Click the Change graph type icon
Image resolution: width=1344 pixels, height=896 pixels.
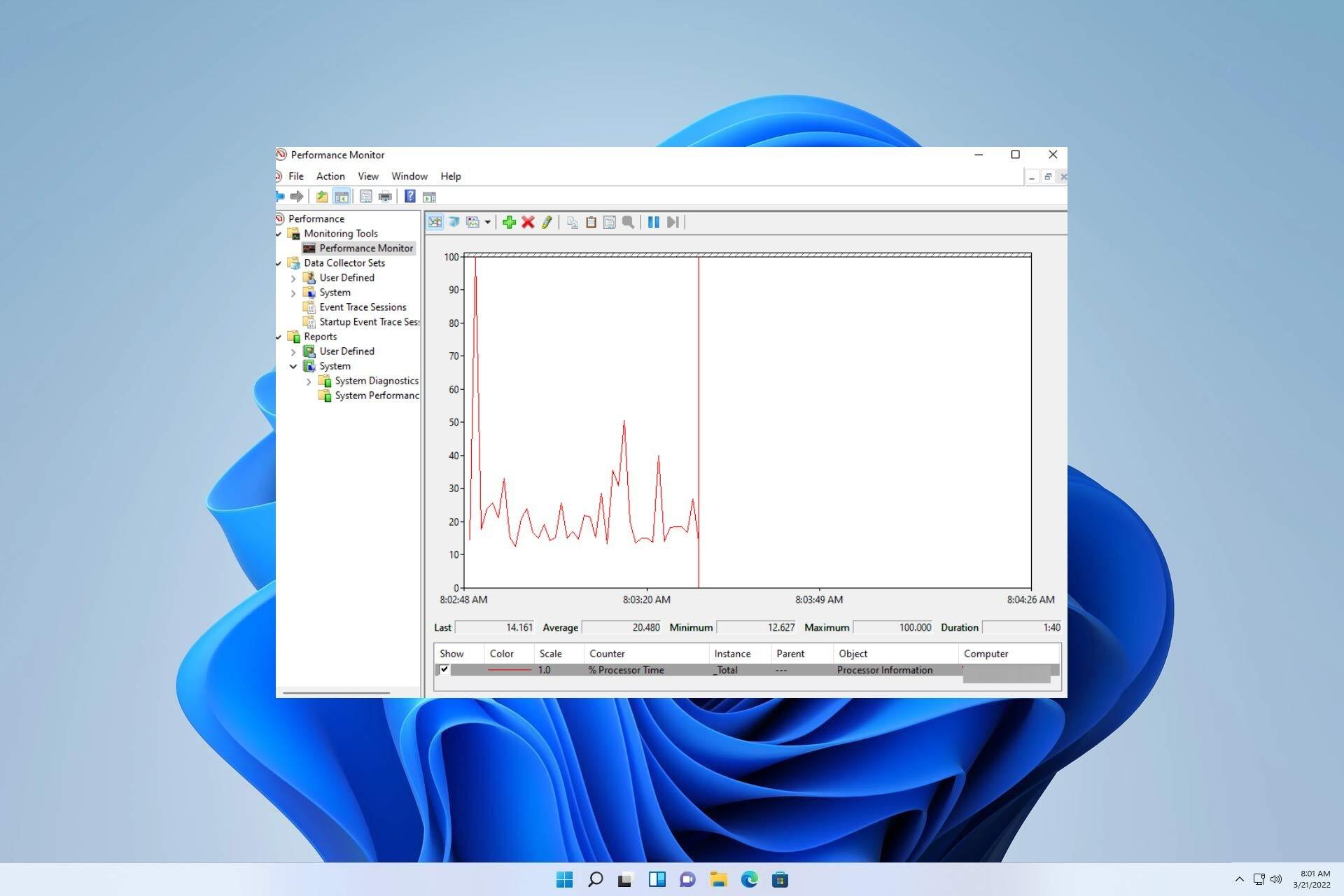[x=473, y=222]
